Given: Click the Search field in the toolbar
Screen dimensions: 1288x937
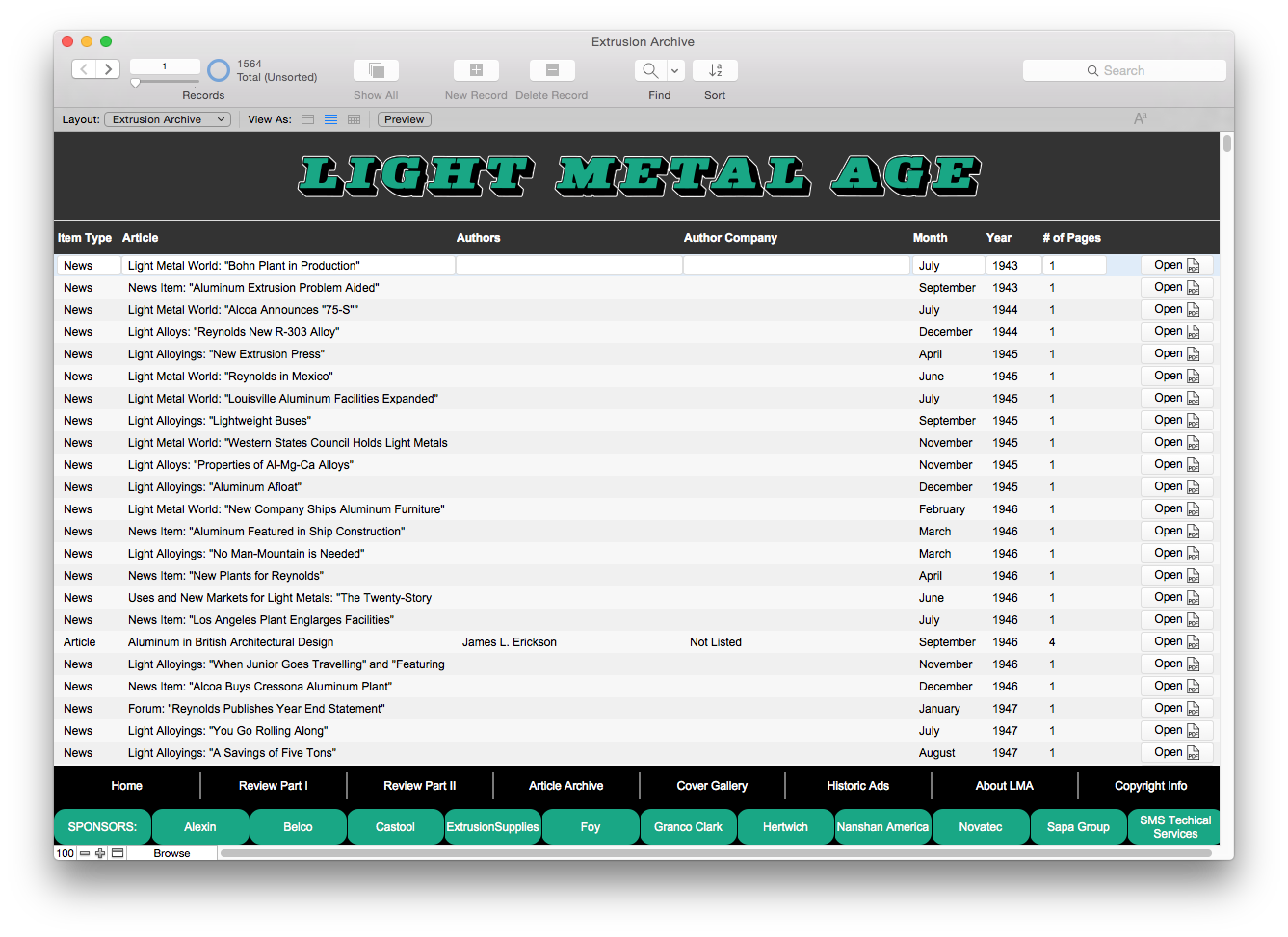Looking at the screenshot, I should [1123, 70].
